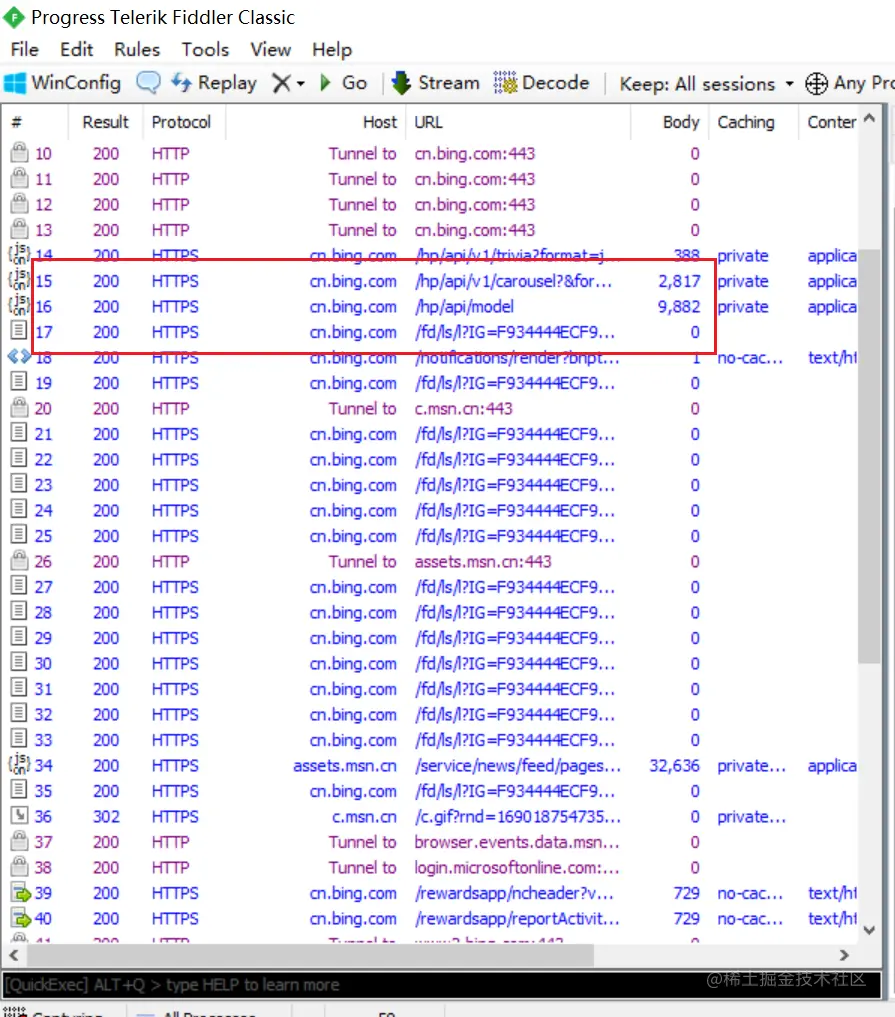Click the lock icon of session 12
Image resolution: width=895 pixels, height=1017 pixels.
20,203
